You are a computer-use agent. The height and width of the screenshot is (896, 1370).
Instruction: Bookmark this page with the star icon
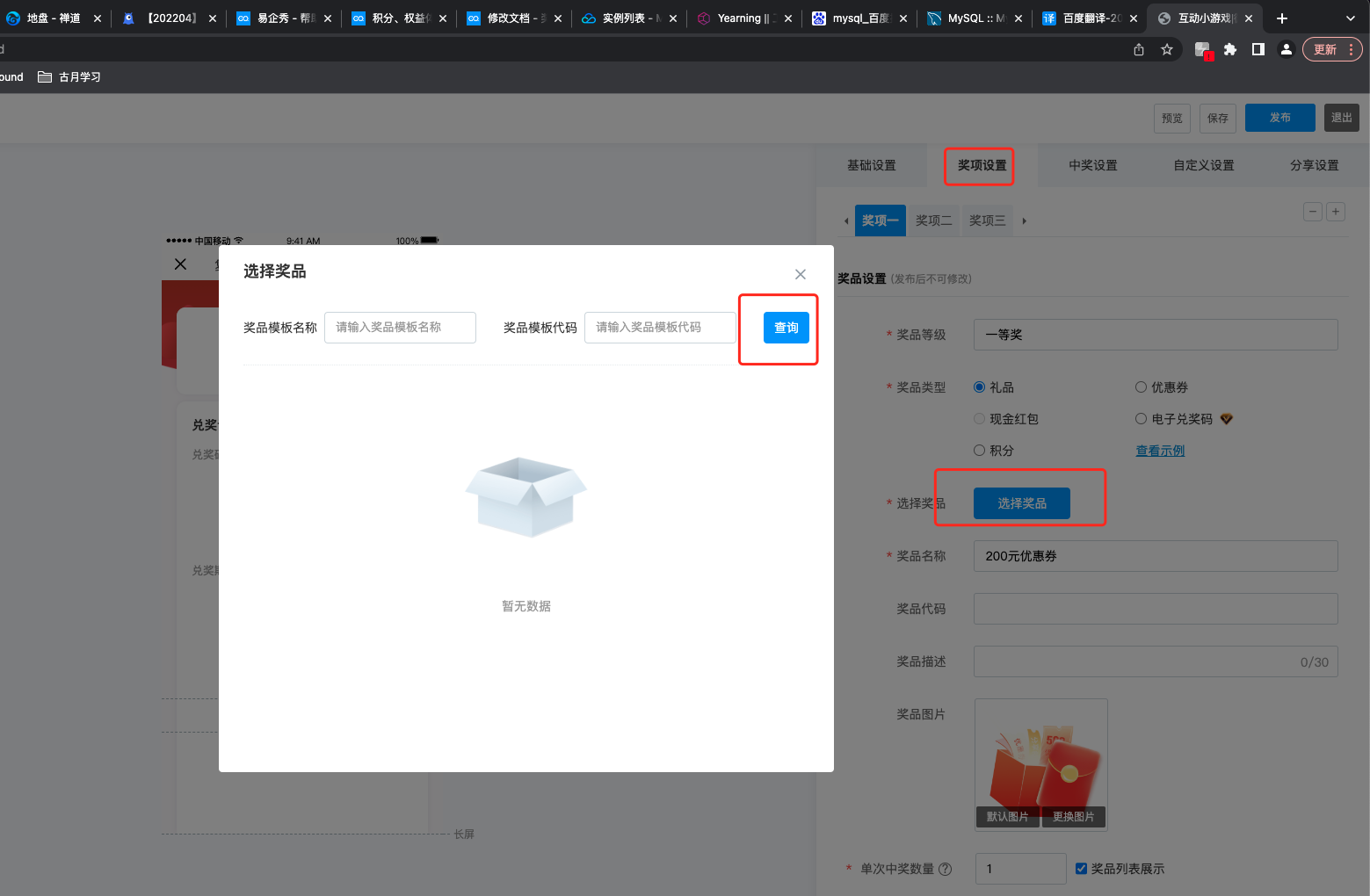[x=1167, y=50]
